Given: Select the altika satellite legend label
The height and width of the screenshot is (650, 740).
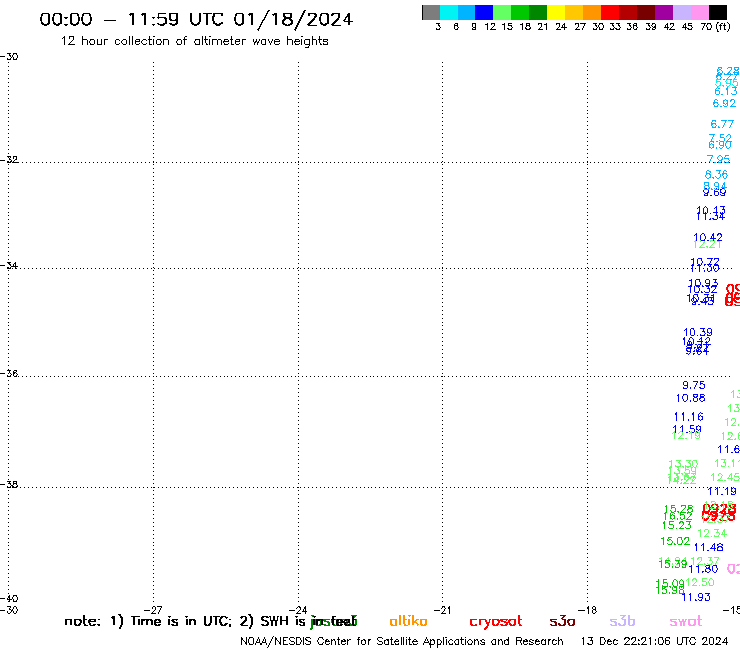Looking at the screenshot, I should tap(408, 621).
